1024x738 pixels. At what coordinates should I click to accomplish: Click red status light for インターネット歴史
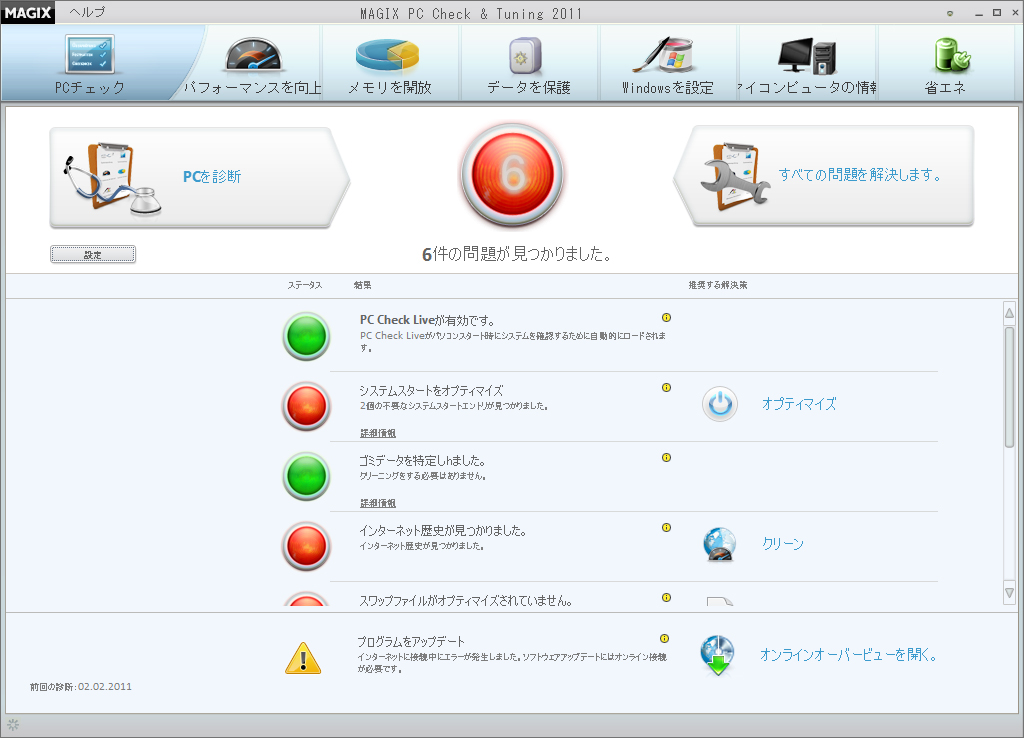[x=306, y=546]
